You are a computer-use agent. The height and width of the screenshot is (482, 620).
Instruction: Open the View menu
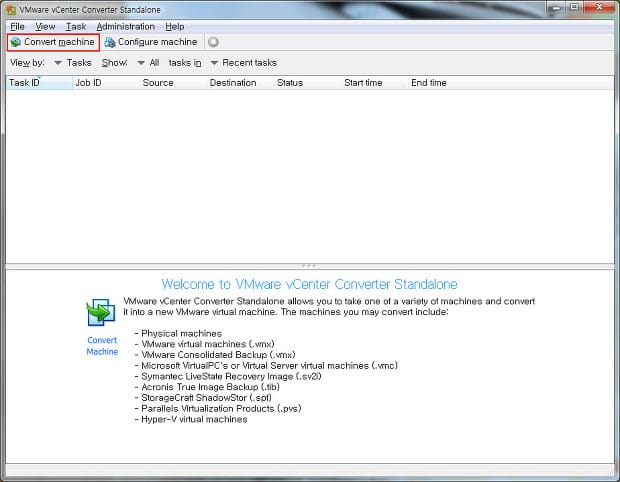click(x=45, y=26)
